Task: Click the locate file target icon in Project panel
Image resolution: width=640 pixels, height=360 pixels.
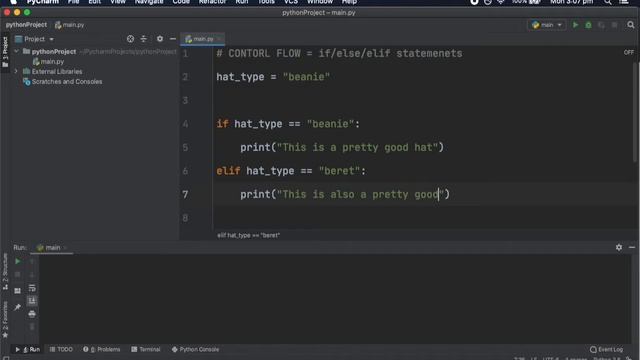Action: click(x=130, y=39)
